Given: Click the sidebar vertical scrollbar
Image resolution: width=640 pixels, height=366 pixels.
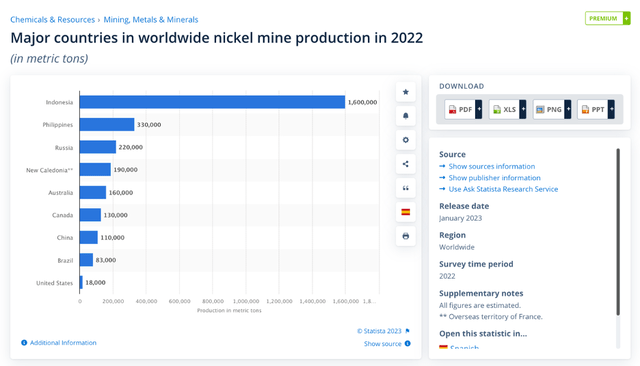Looking at the screenshot, I should tap(618, 232).
